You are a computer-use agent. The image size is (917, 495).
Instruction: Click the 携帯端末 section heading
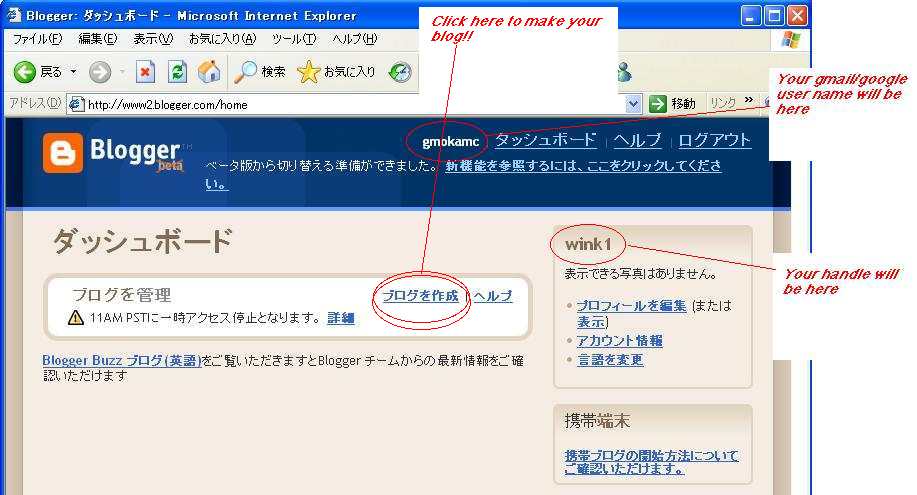[597, 421]
